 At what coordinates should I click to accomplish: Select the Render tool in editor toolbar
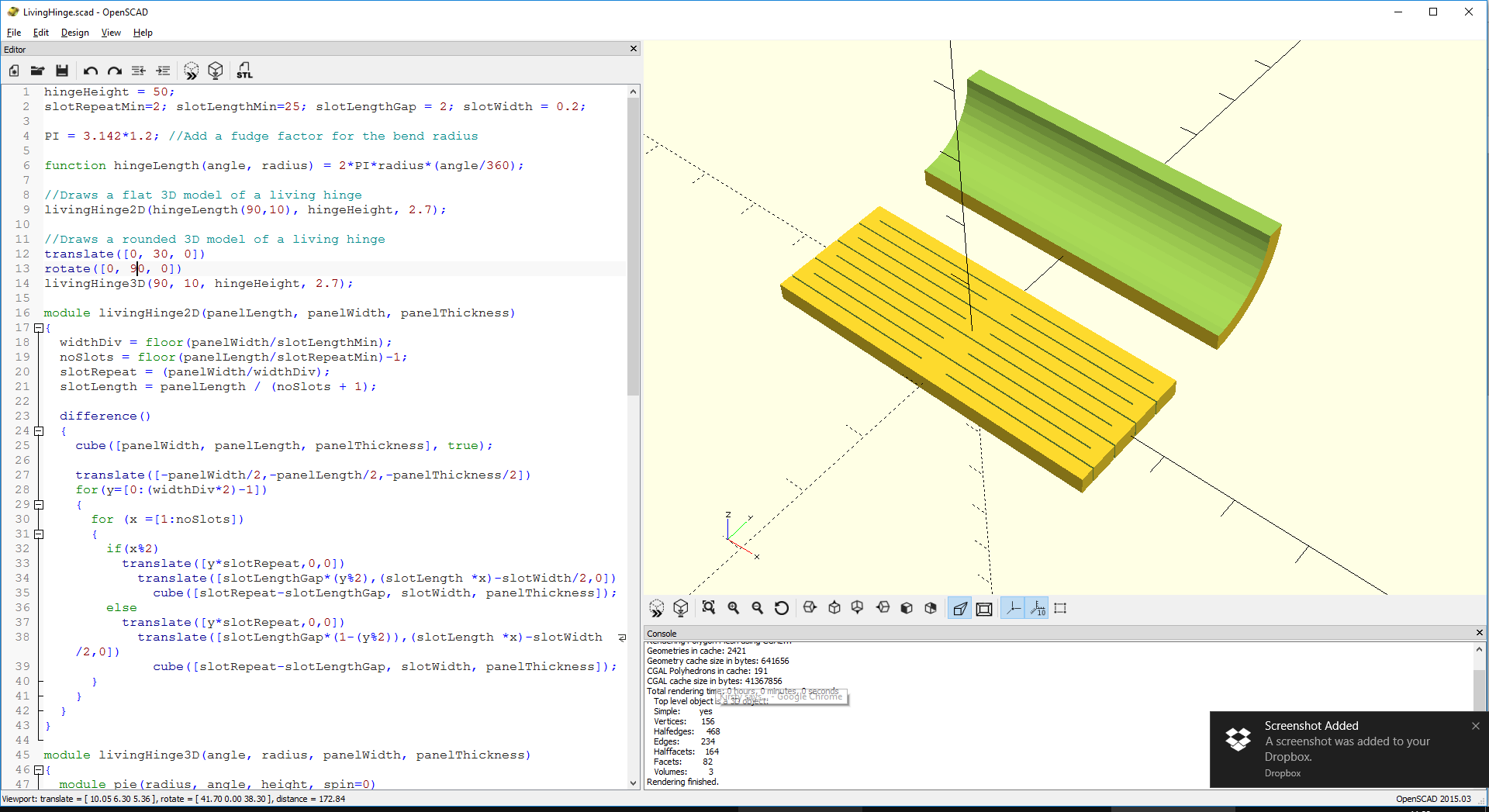point(216,71)
